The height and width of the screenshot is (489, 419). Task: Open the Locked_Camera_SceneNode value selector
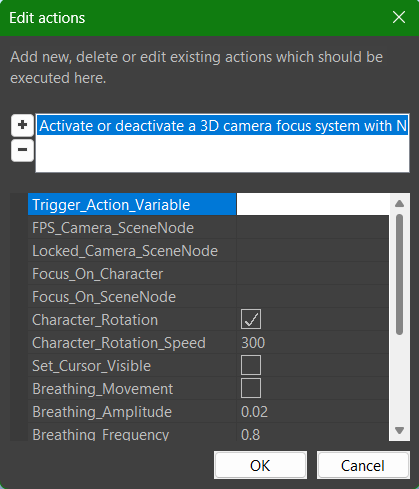(313, 251)
